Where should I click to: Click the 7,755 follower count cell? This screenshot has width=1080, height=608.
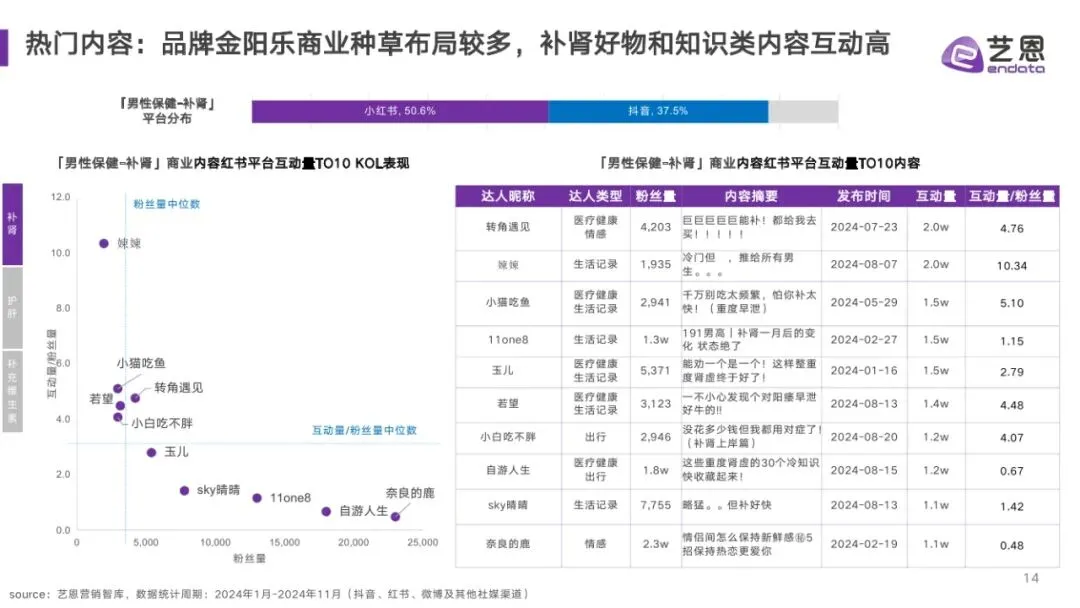tap(655, 505)
